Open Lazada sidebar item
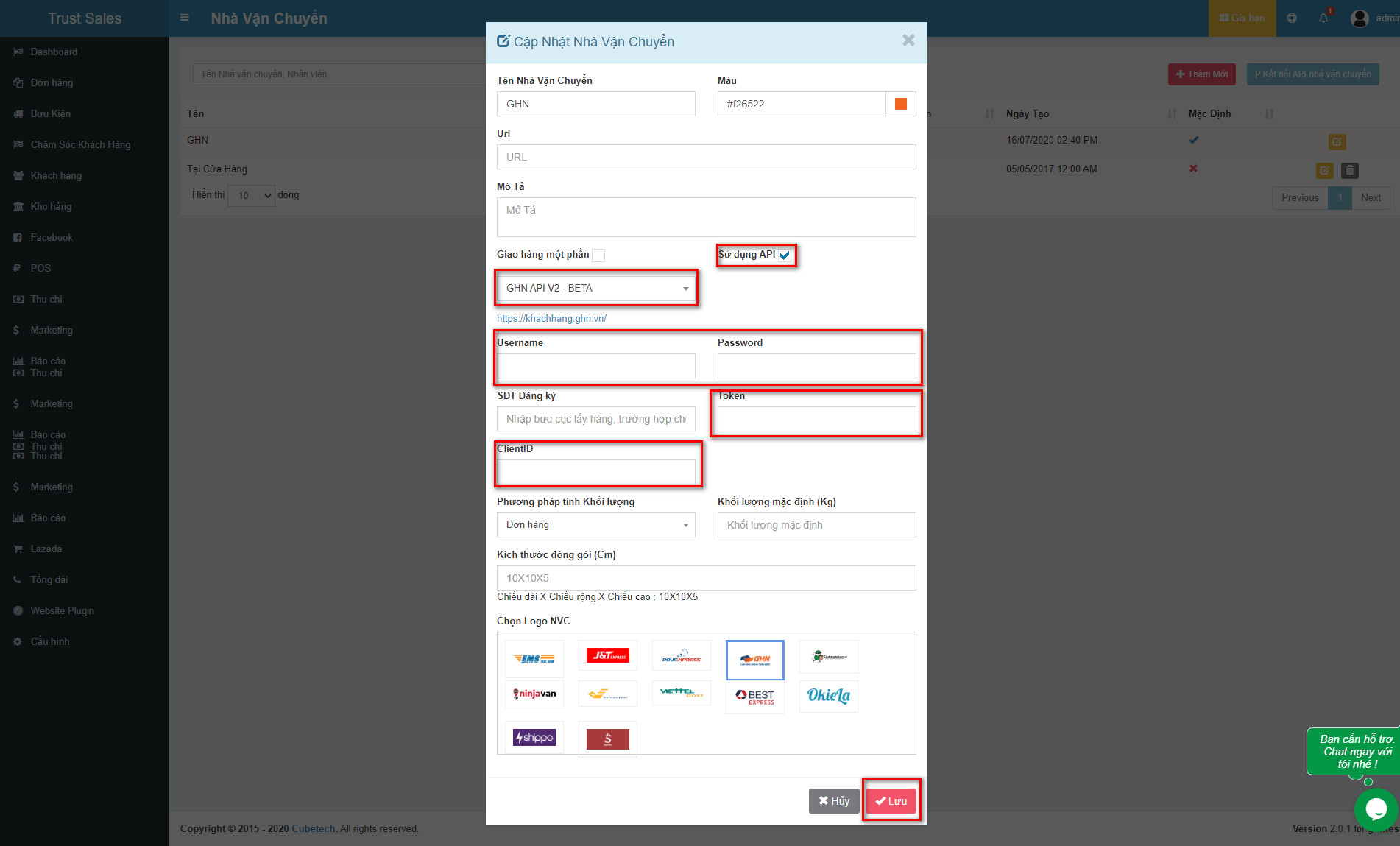1400x846 pixels. coord(46,549)
